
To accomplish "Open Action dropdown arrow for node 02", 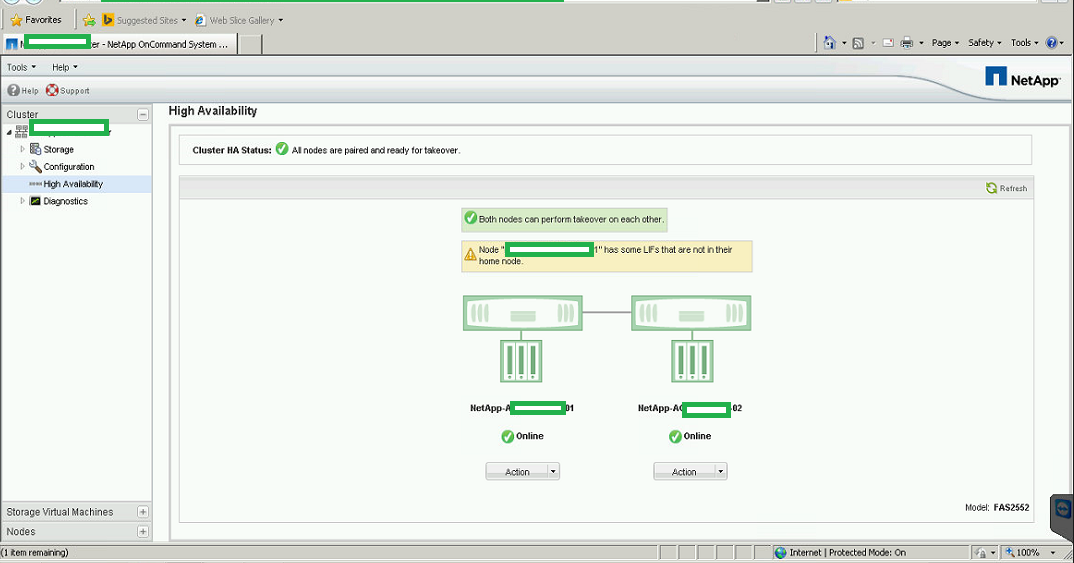I will tap(721, 471).
